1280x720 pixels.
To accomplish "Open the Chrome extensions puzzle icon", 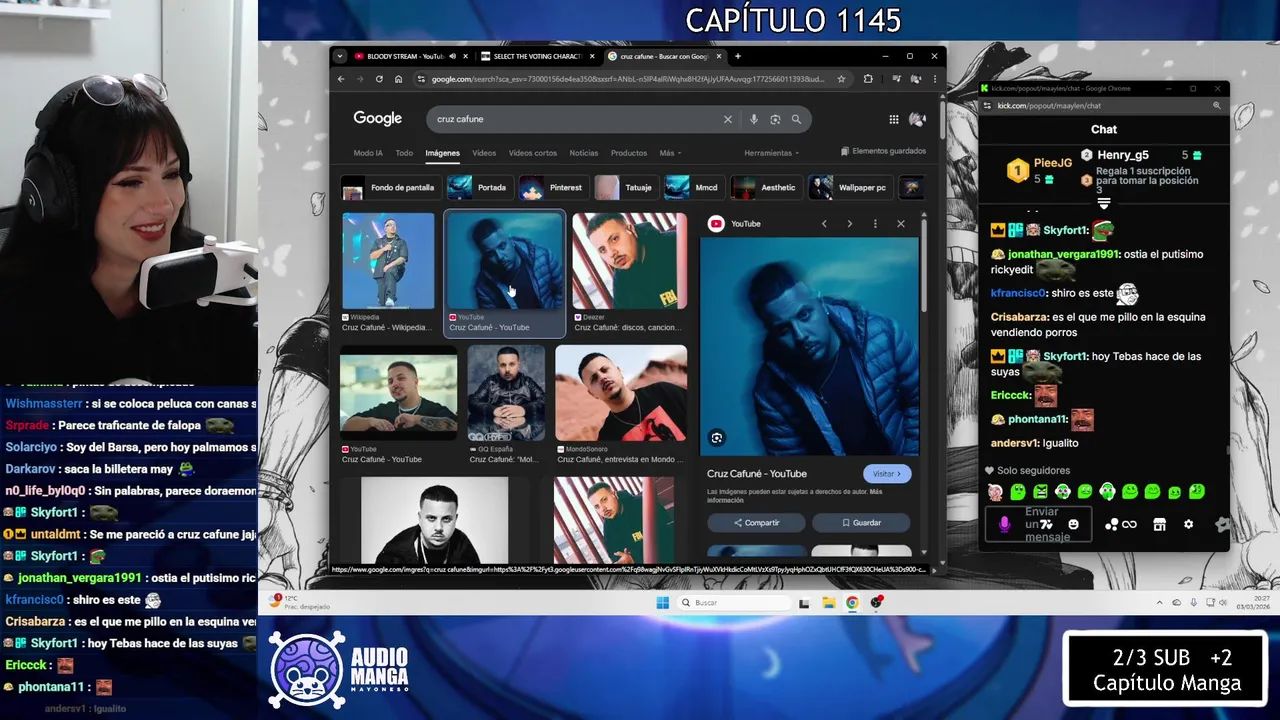I will pyautogui.click(x=868, y=79).
